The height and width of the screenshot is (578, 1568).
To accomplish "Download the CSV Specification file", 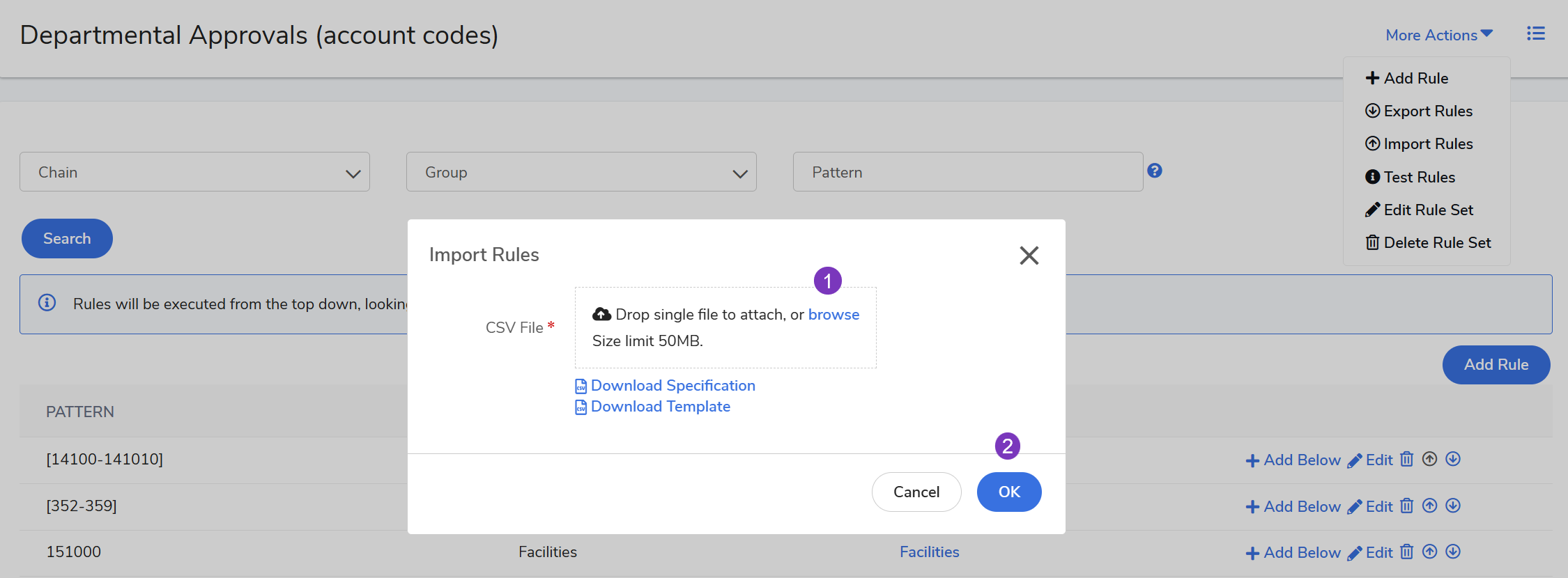I will [672, 386].
